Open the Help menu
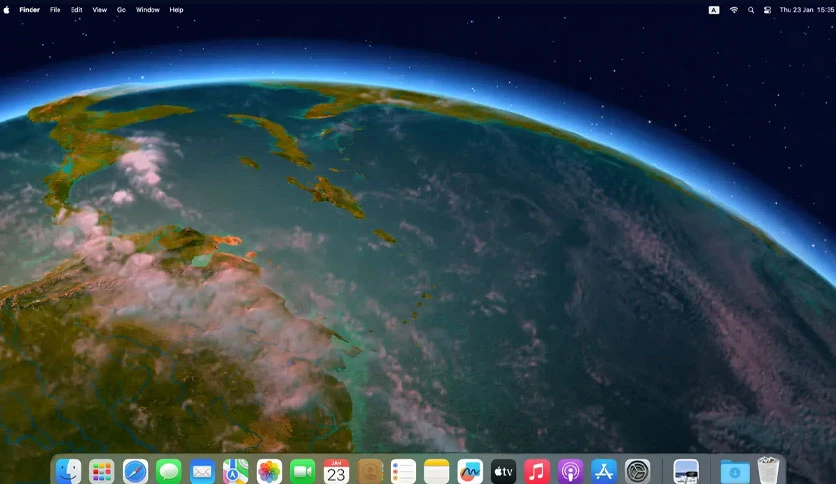Viewport: 836px width, 484px height. (176, 10)
